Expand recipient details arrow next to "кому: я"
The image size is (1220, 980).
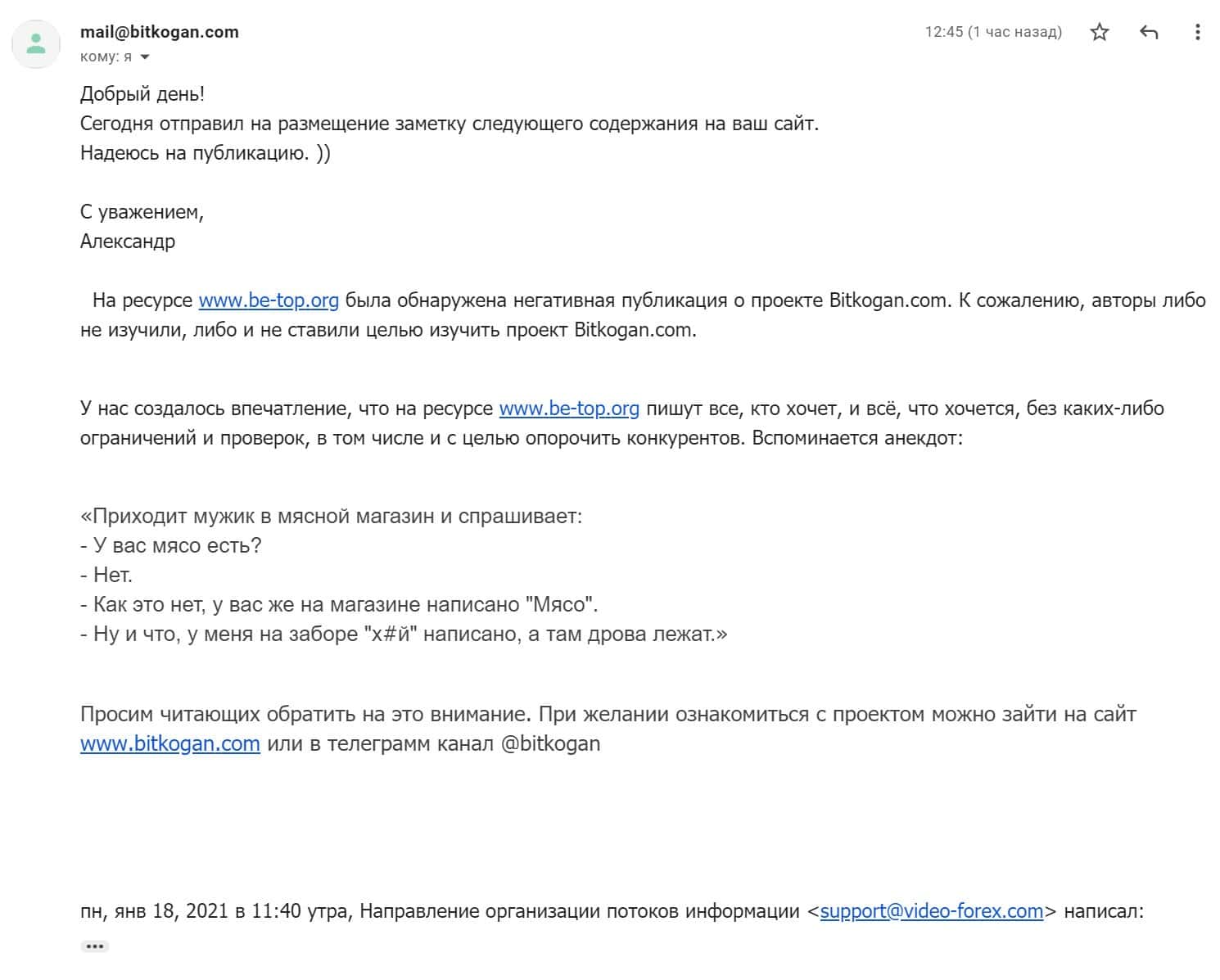145,57
